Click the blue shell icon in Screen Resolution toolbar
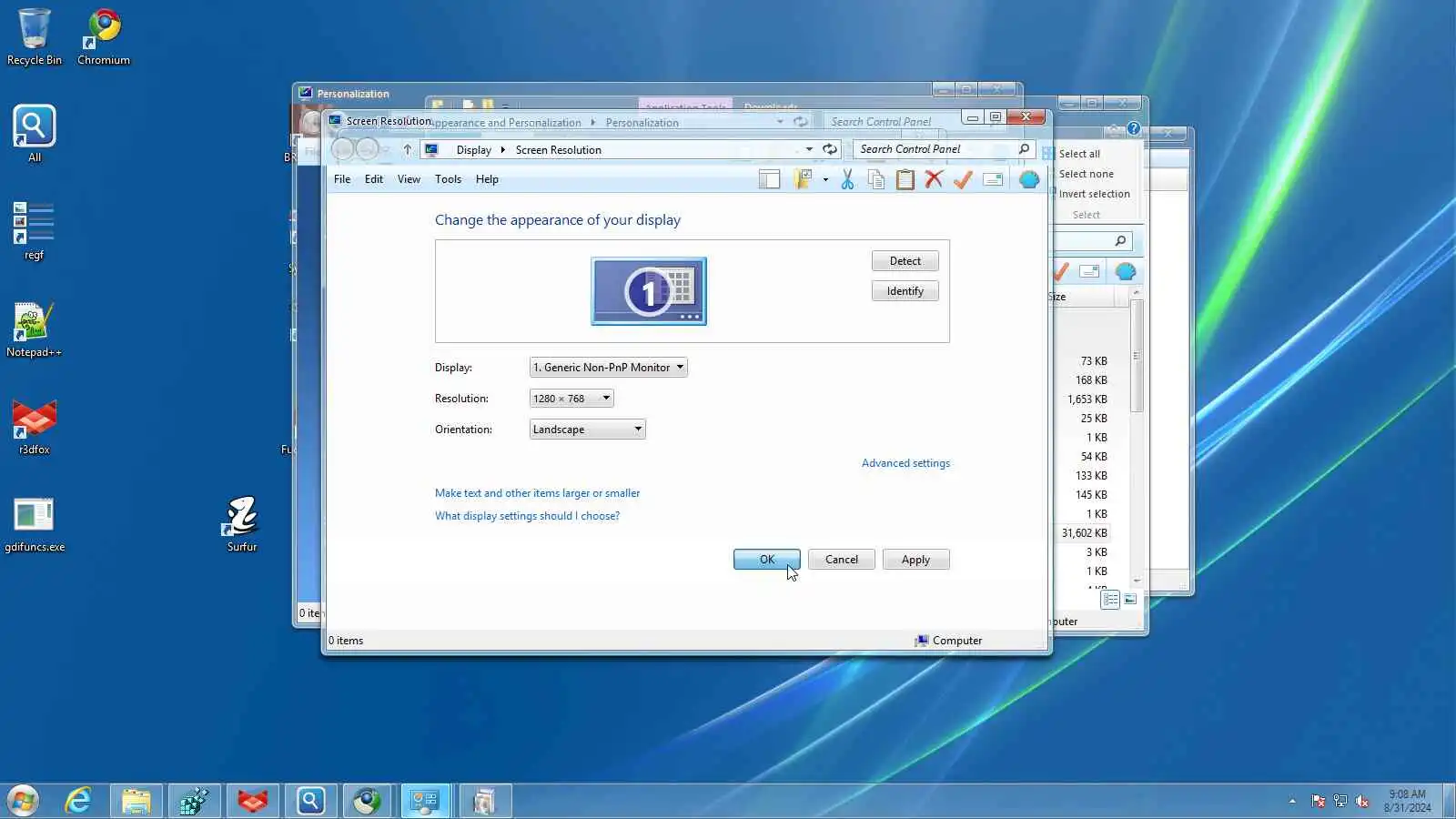Screen dimensions: 1456x819 pos(1029,179)
